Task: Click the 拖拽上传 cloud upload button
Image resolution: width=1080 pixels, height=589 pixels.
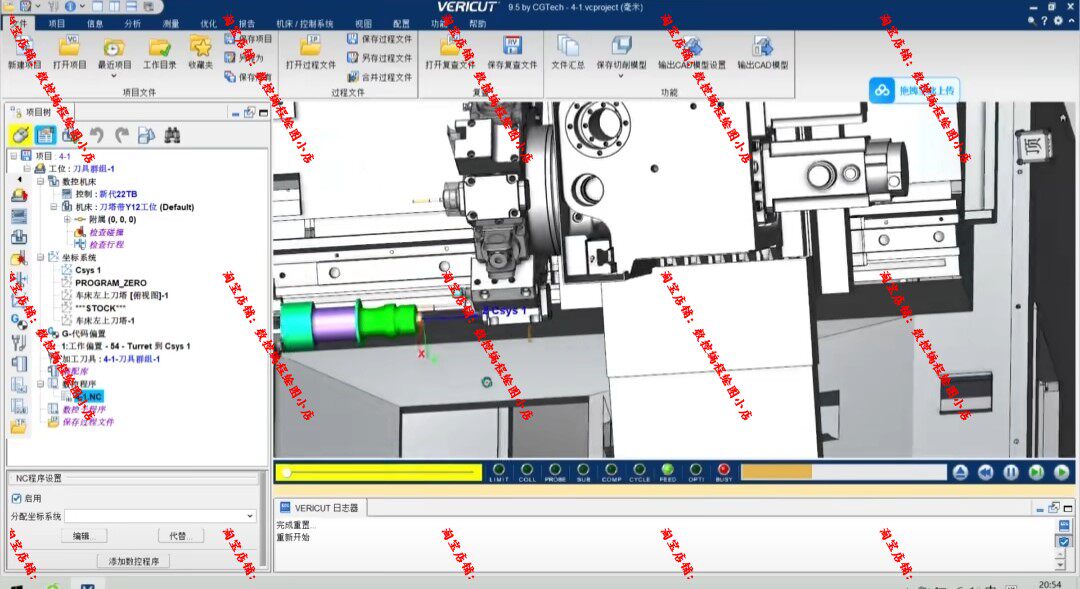Action: (913, 90)
